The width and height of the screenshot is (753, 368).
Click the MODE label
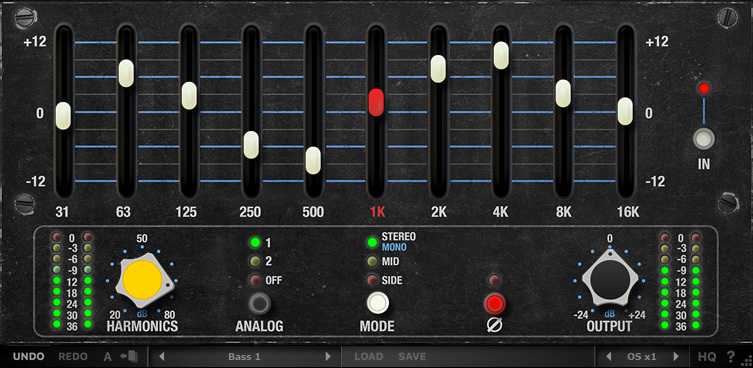(x=377, y=326)
